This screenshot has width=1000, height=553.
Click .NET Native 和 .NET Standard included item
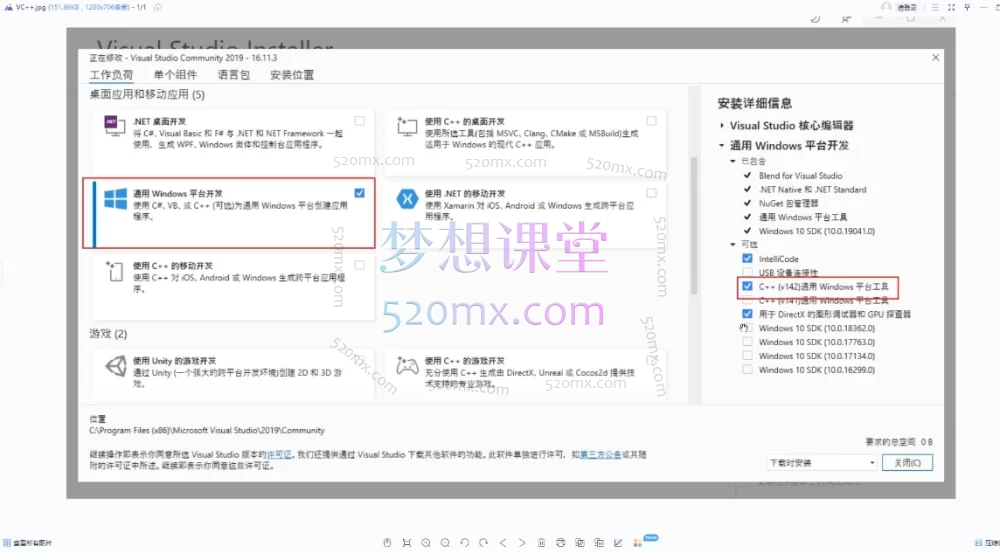(x=812, y=189)
